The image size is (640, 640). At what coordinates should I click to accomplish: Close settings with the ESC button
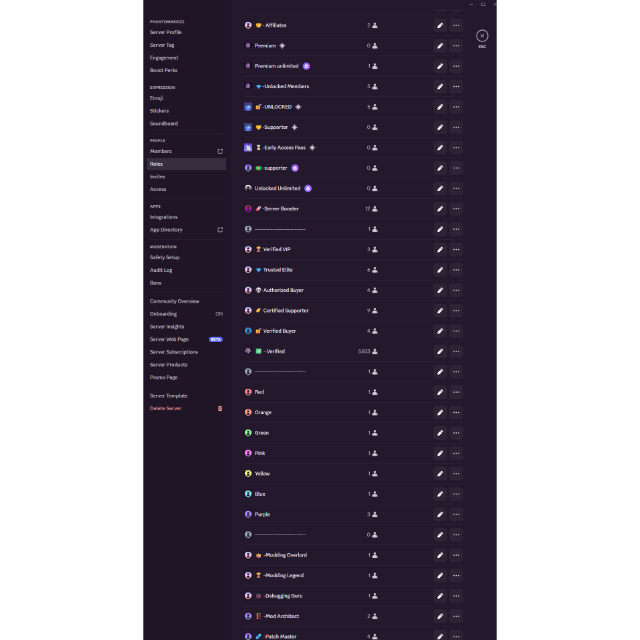(482, 36)
